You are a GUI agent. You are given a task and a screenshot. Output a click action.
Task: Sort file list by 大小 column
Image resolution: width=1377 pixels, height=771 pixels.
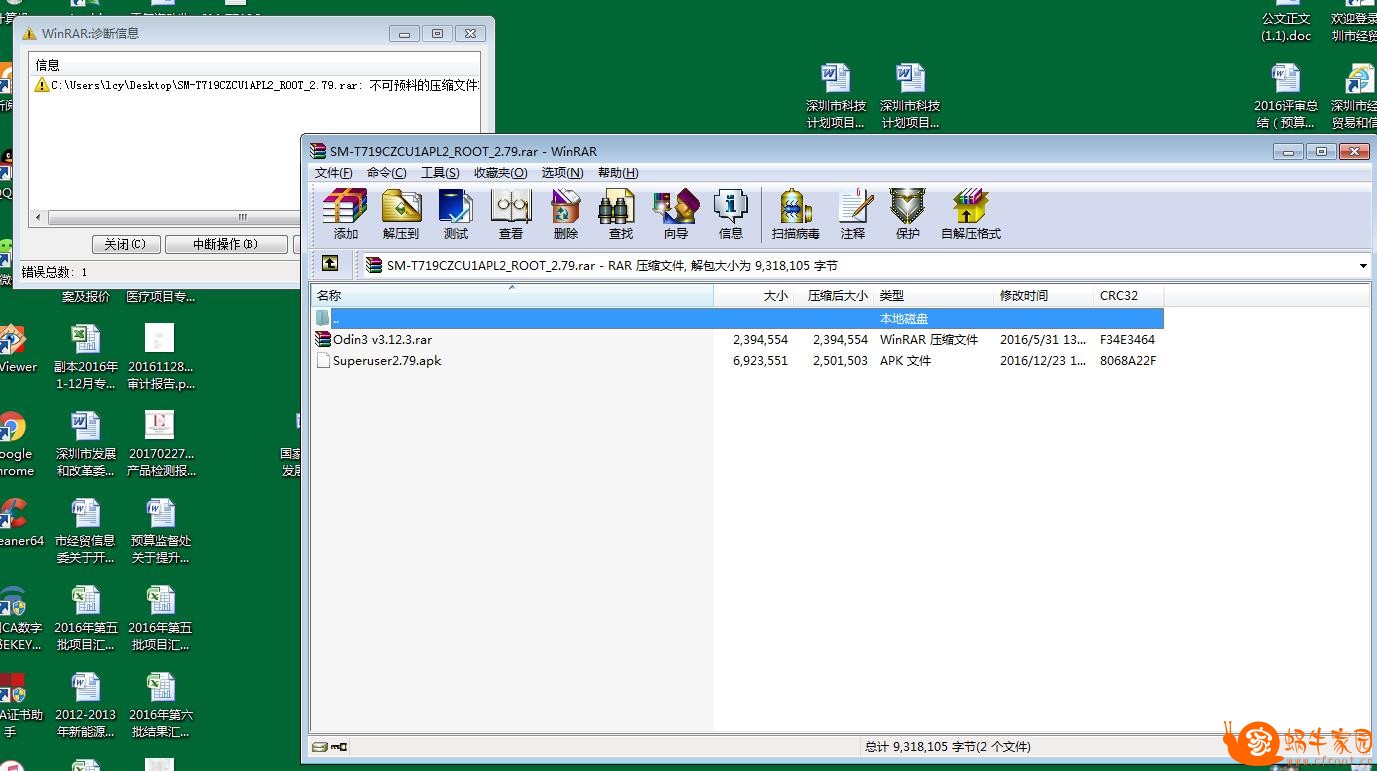(x=753, y=296)
